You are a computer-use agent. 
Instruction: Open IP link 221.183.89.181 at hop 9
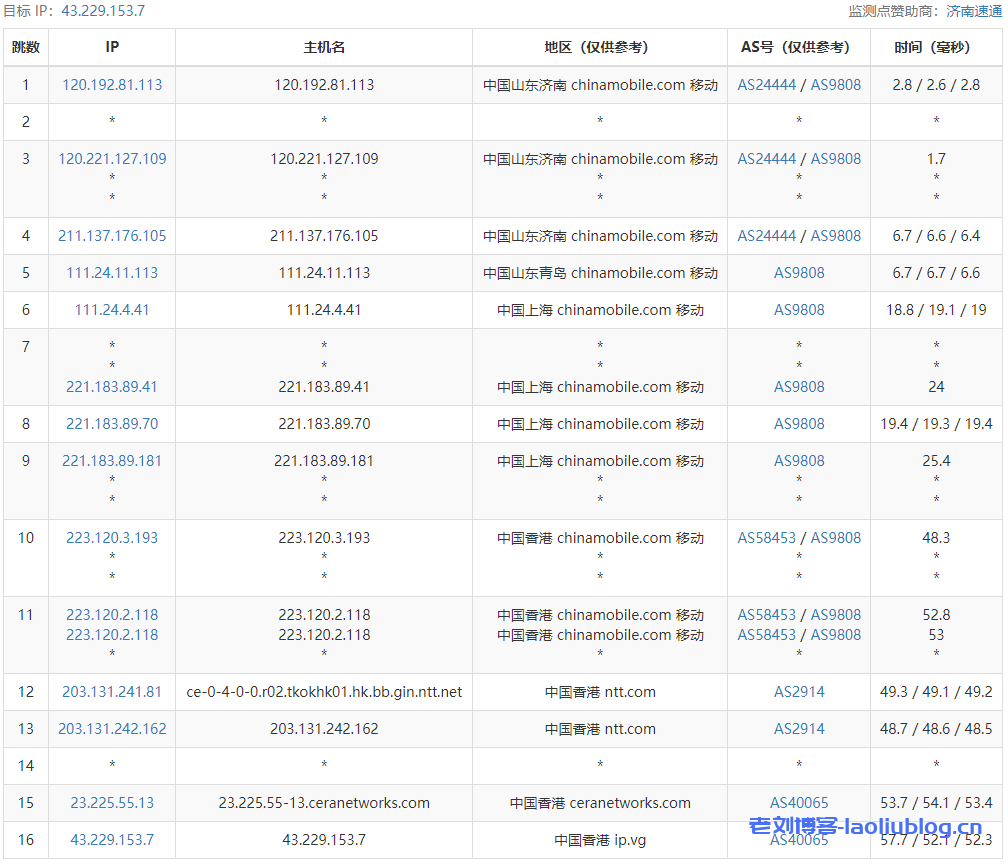point(110,460)
